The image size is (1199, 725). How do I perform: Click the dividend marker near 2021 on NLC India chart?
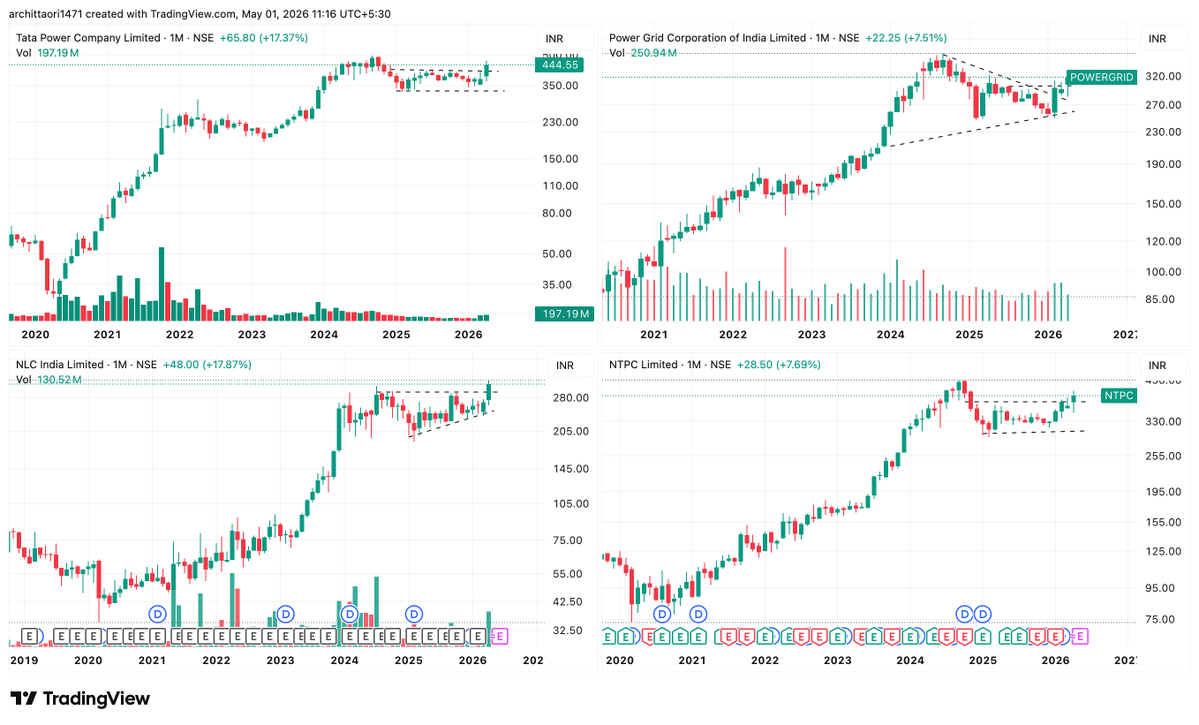158,613
